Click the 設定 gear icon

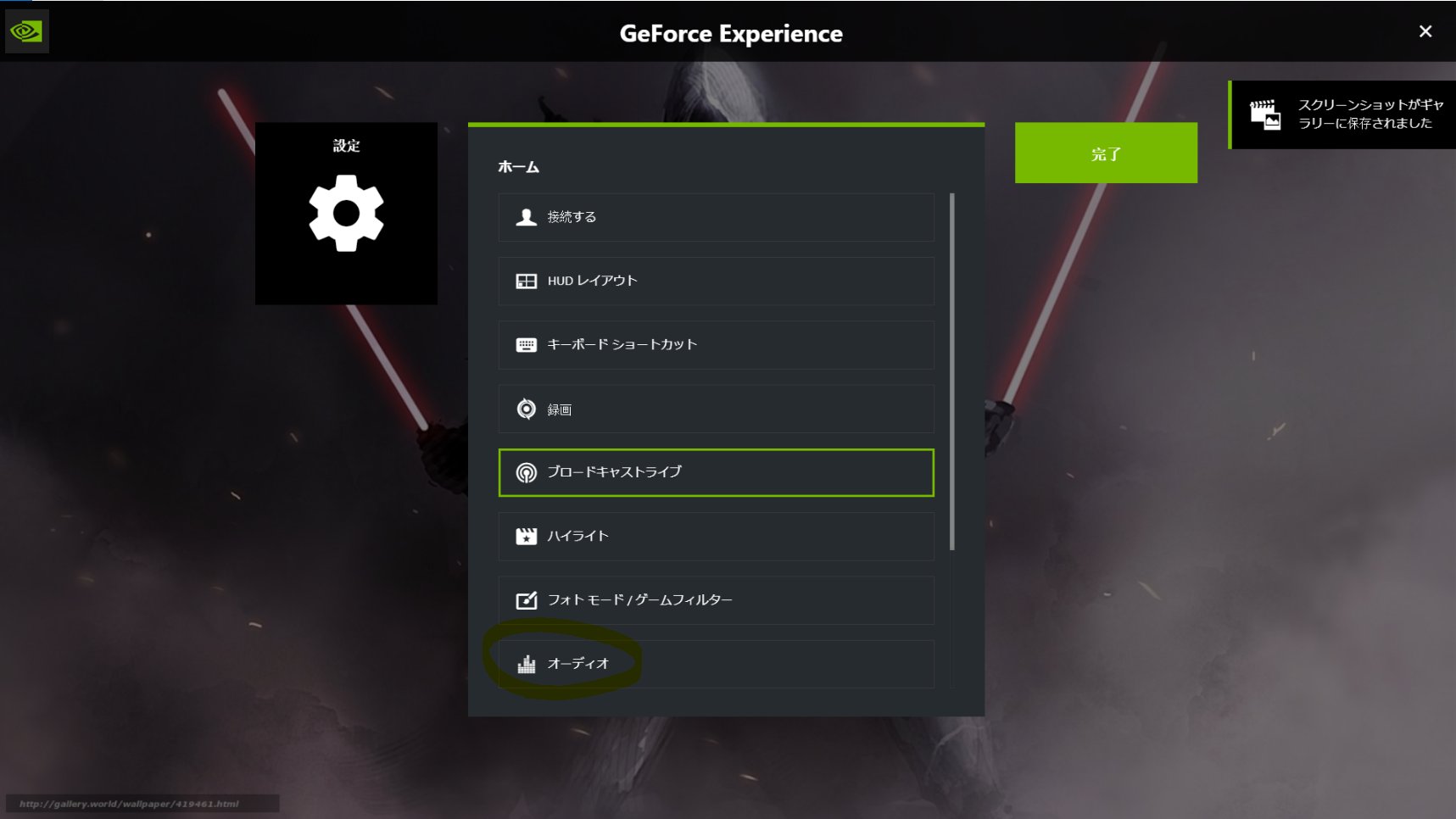click(x=346, y=213)
